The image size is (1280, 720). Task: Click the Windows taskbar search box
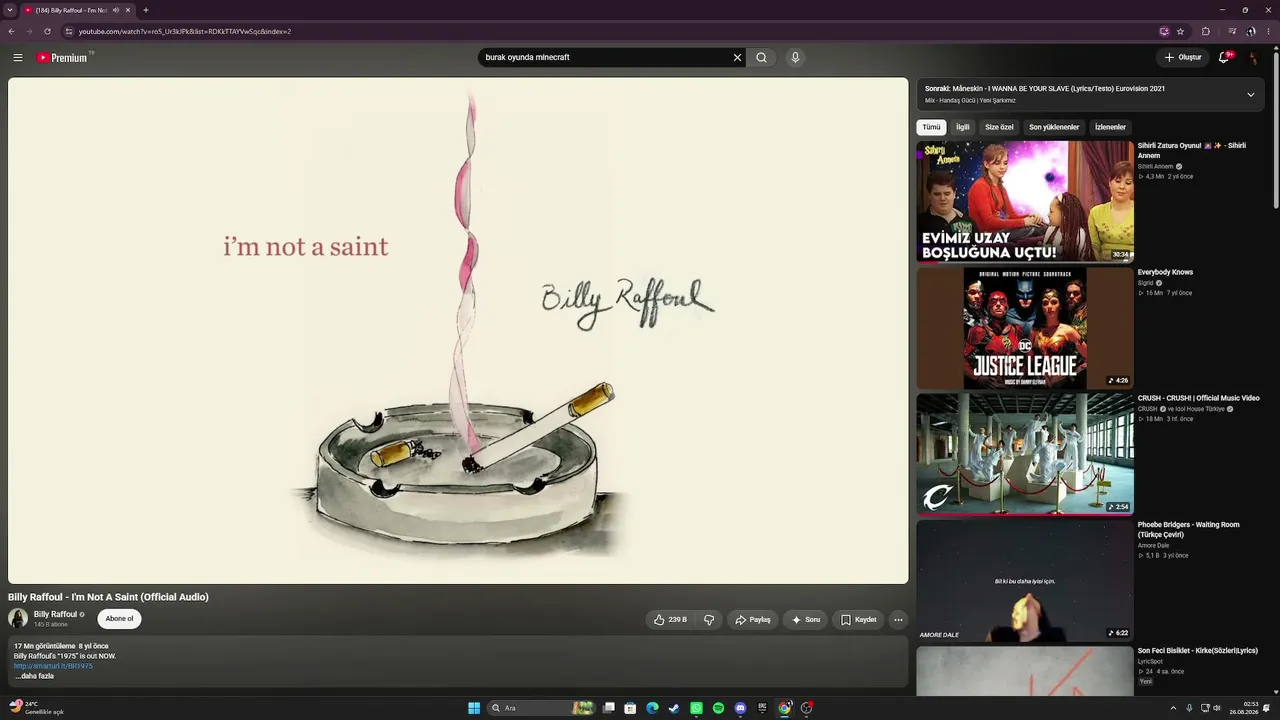click(540, 708)
